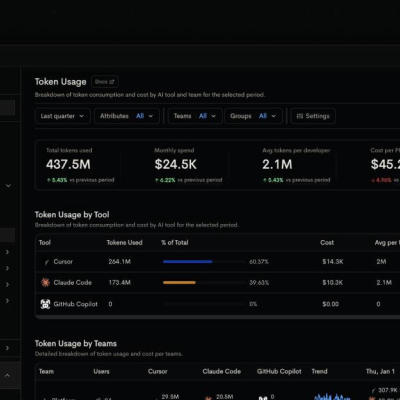Viewport: 400px width, 400px height.
Task: Sort by the Cost column header
Action: click(x=327, y=243)
